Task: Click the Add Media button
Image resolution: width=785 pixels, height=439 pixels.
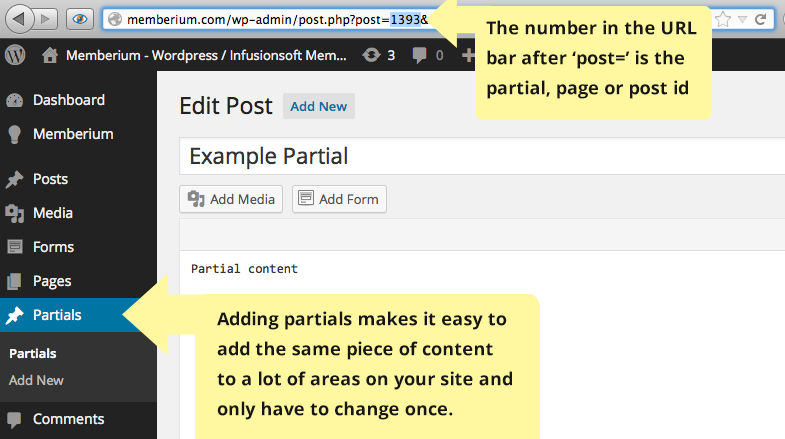Action: tap(231, 199)
